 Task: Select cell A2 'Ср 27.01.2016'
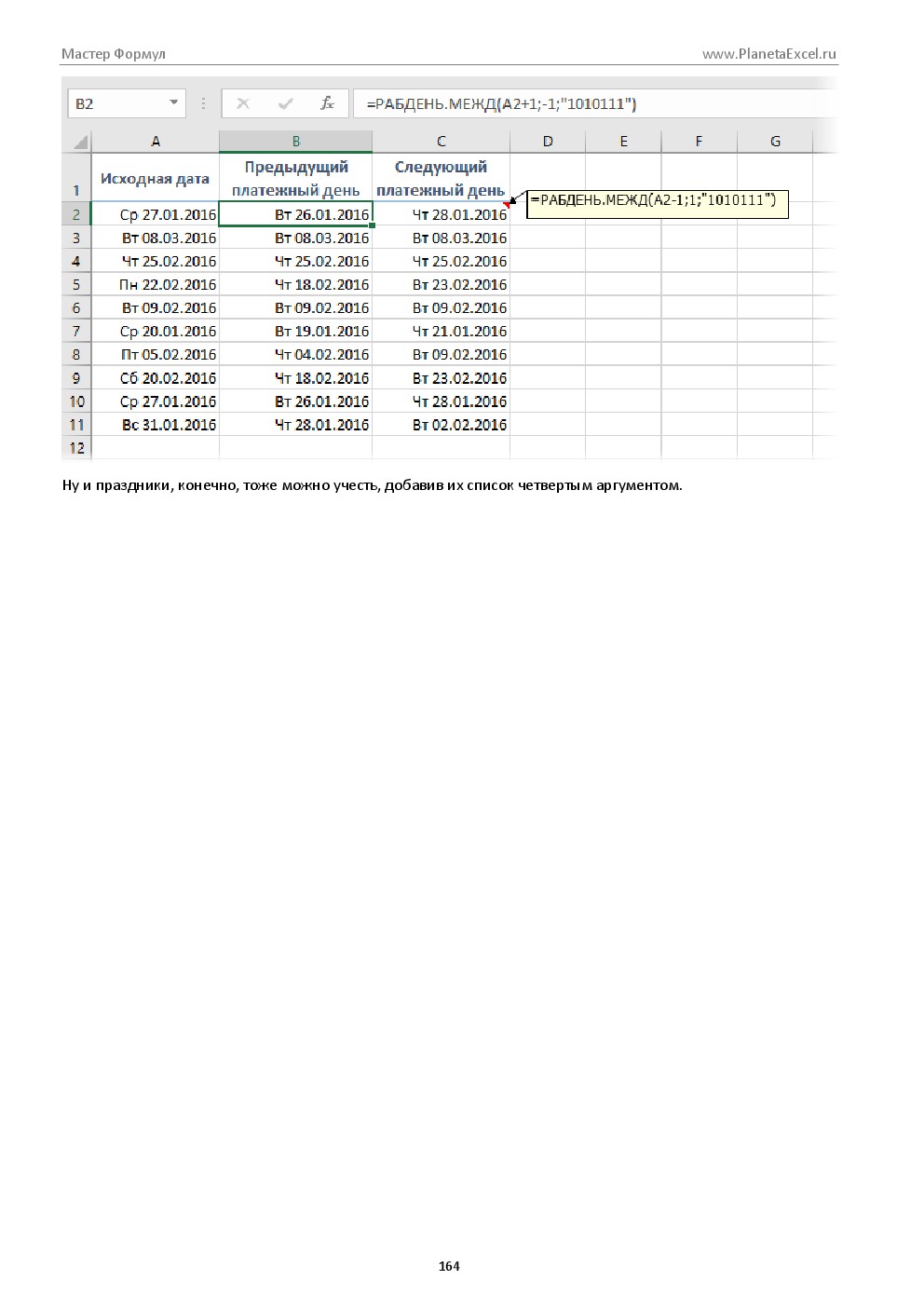point(156,214)
